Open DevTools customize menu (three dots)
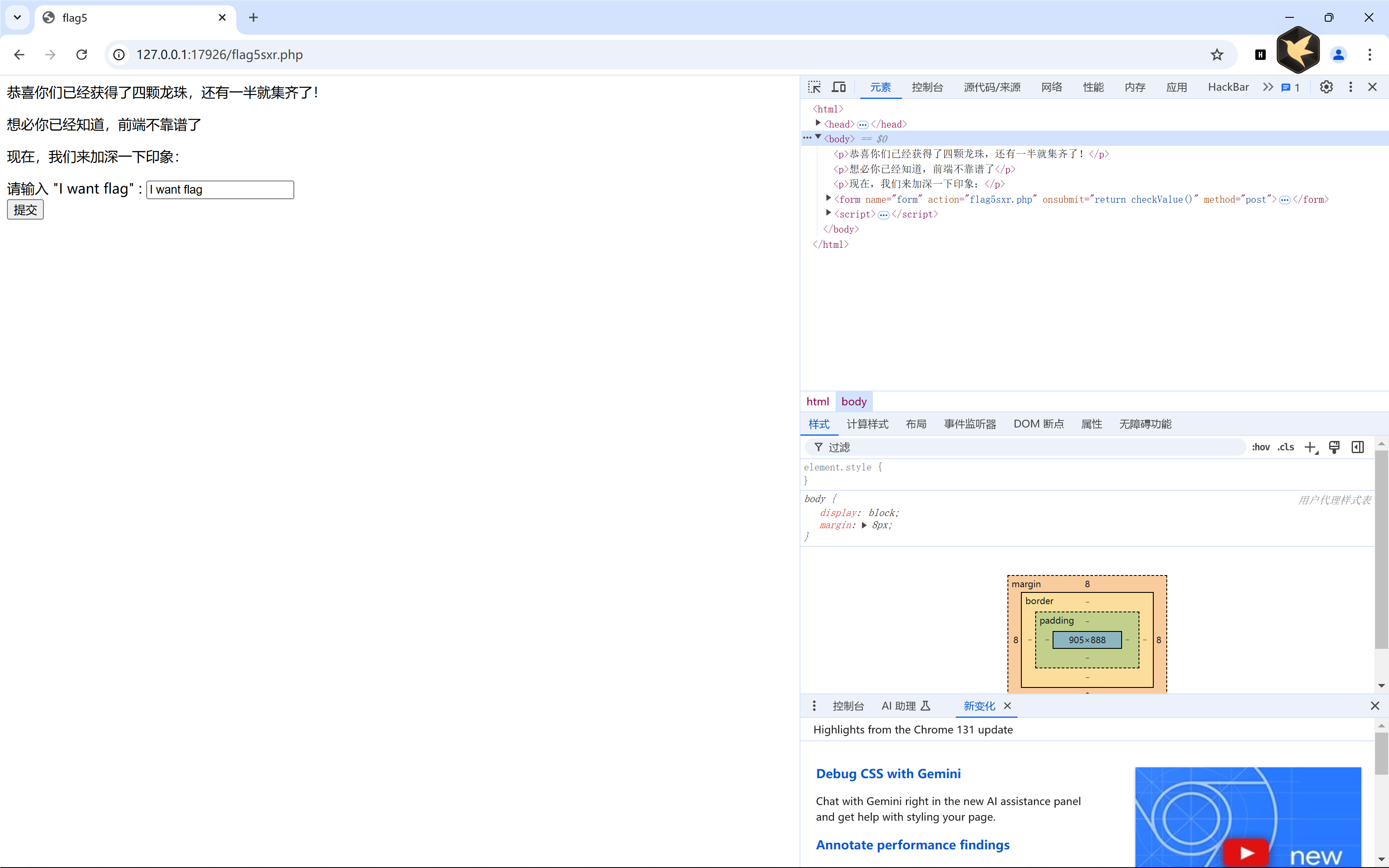Screen dimensions: 1389x868 1350,87
